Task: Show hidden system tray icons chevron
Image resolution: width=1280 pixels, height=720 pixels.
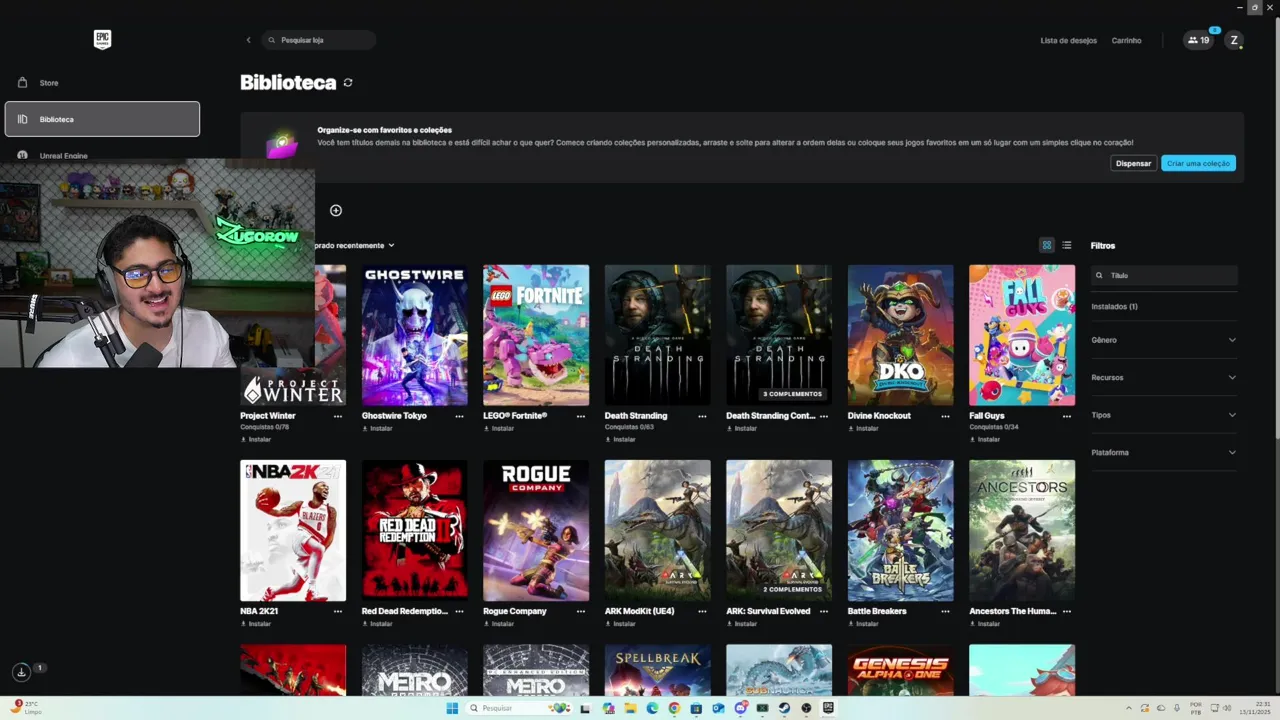Action: [x=1129, y=708]
